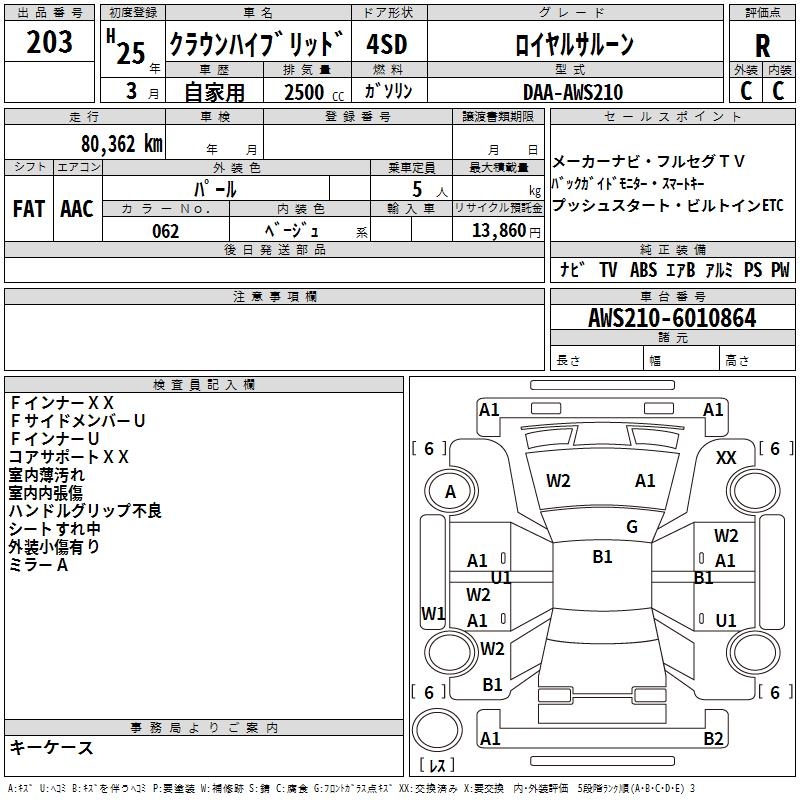Click the "後日発送部品" section header

274,249
